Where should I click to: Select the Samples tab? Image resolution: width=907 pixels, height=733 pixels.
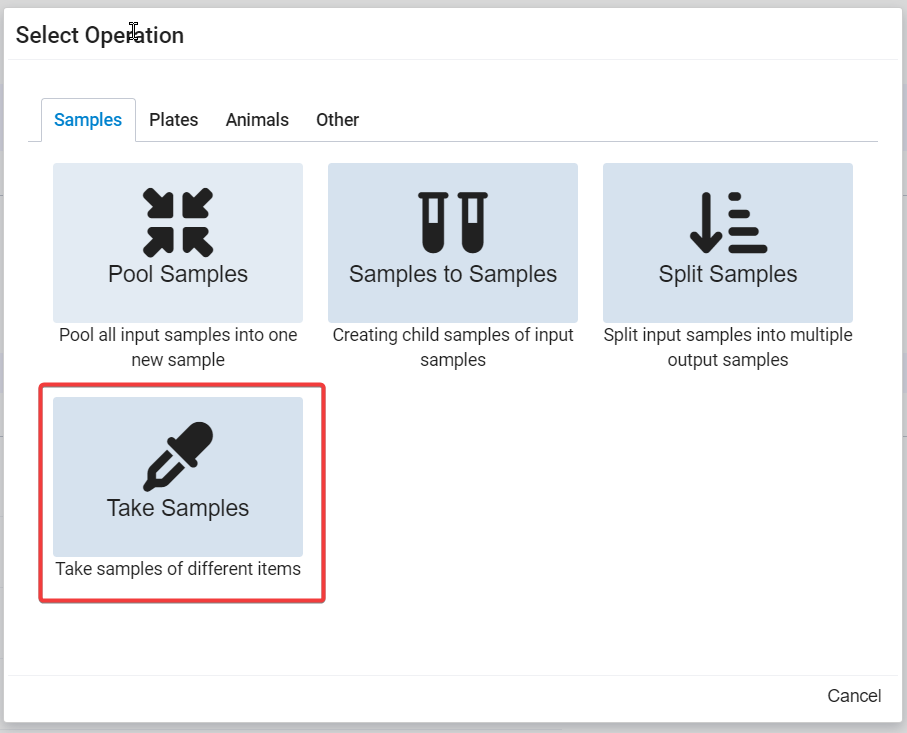click(88, 120)
